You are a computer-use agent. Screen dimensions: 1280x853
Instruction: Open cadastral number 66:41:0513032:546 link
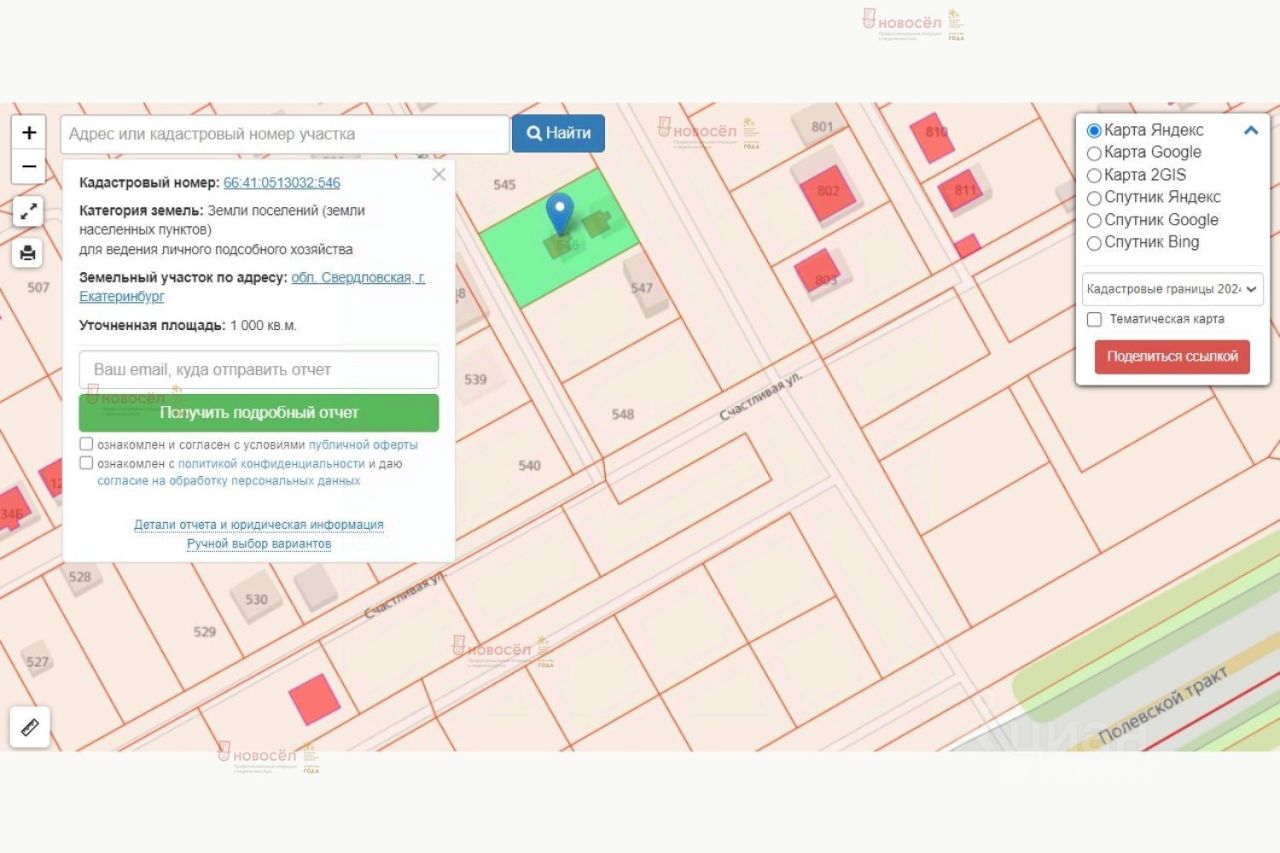282,183
